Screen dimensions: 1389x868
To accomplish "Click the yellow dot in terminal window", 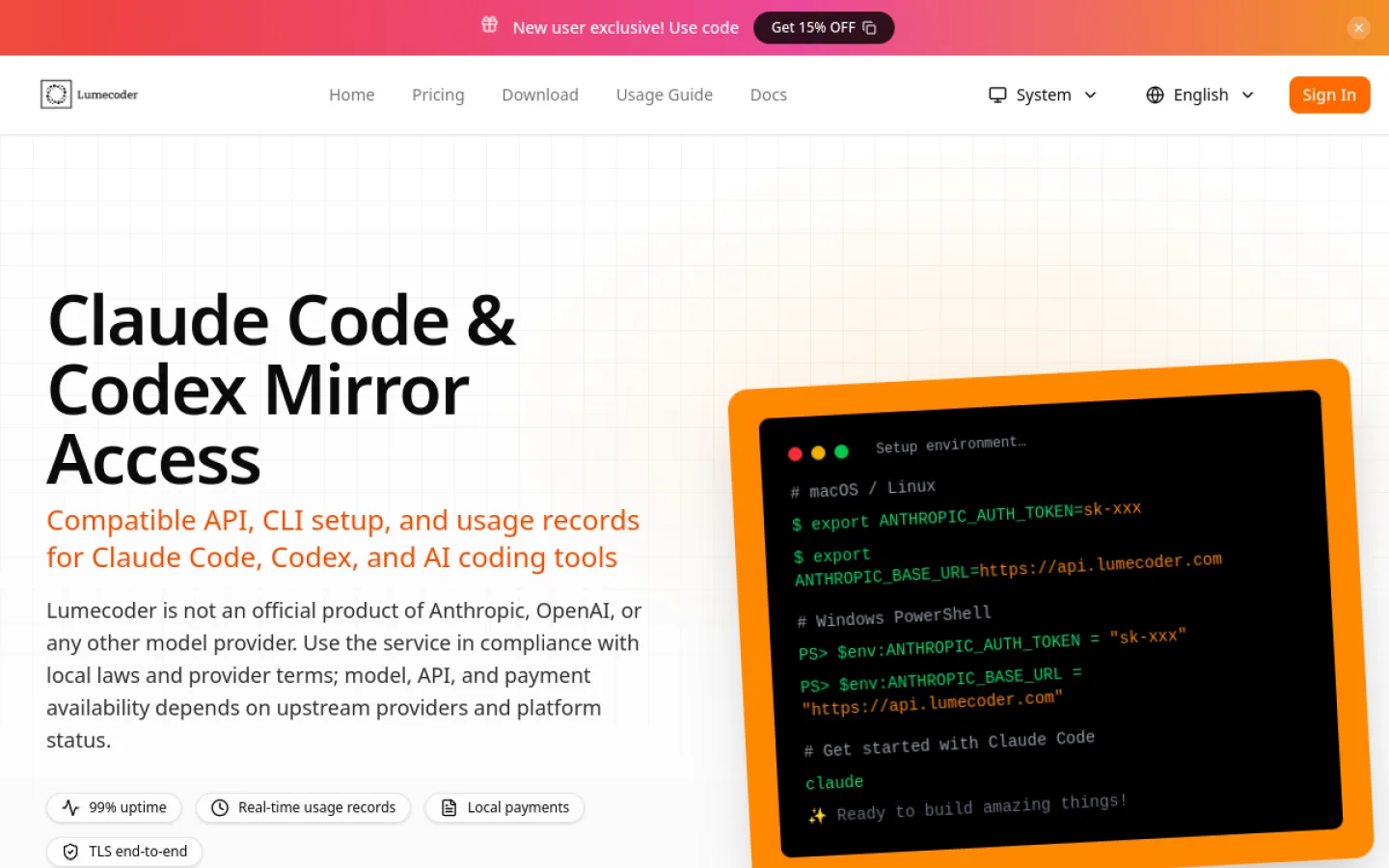I will click(818, 452).
